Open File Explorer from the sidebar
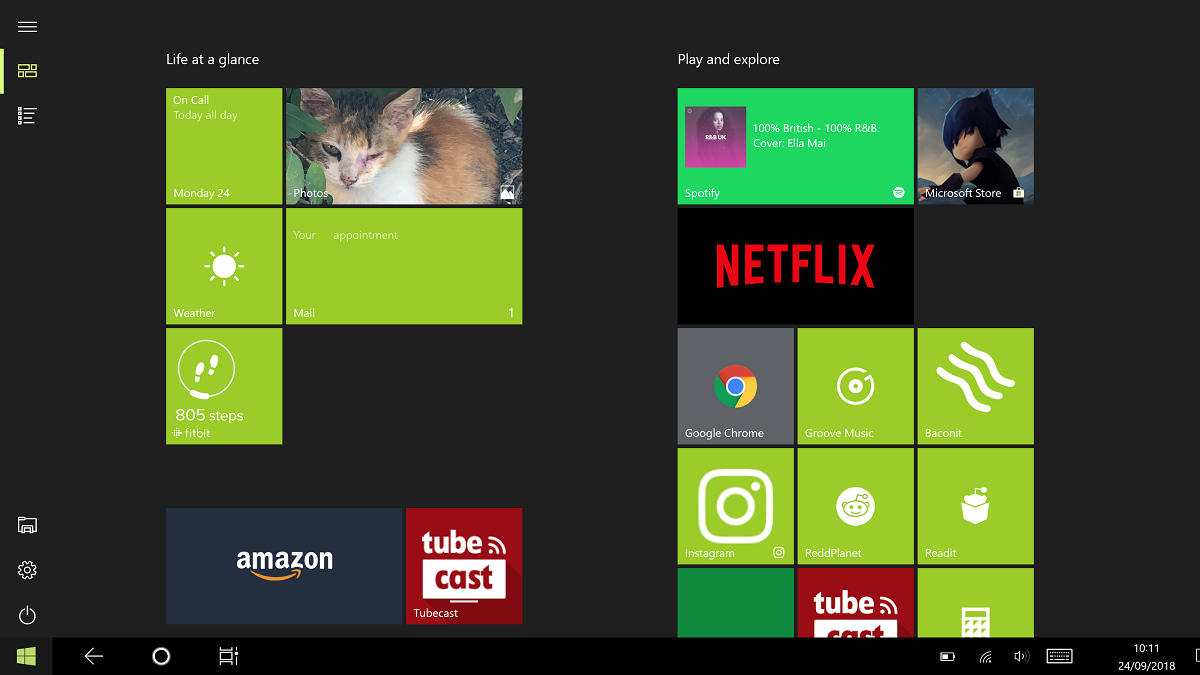1200x675 pixels. [27, 525]
